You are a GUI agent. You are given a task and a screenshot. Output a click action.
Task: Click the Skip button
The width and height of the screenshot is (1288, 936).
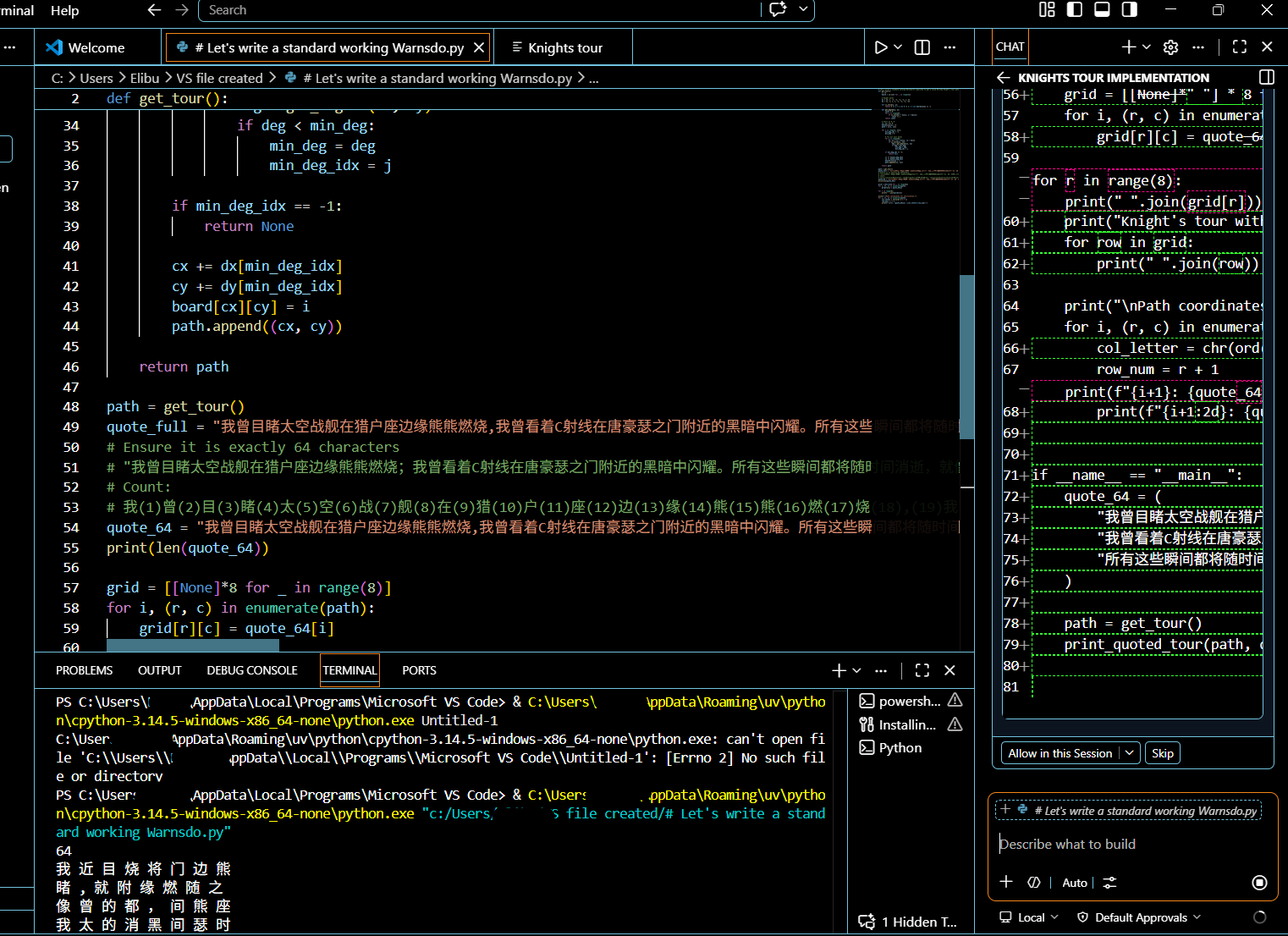point(1163,753)
